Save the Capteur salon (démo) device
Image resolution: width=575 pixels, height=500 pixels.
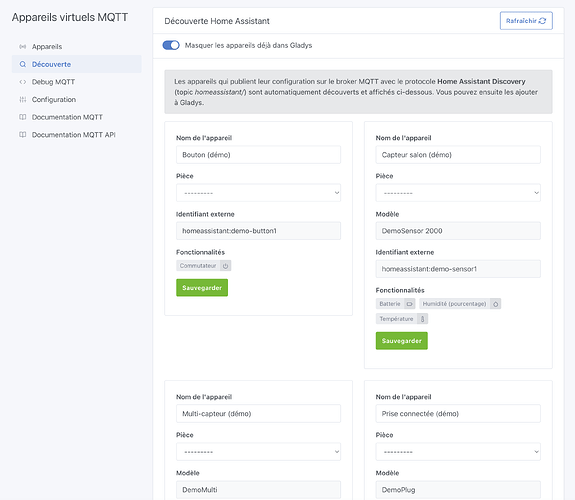click(402, 341)
